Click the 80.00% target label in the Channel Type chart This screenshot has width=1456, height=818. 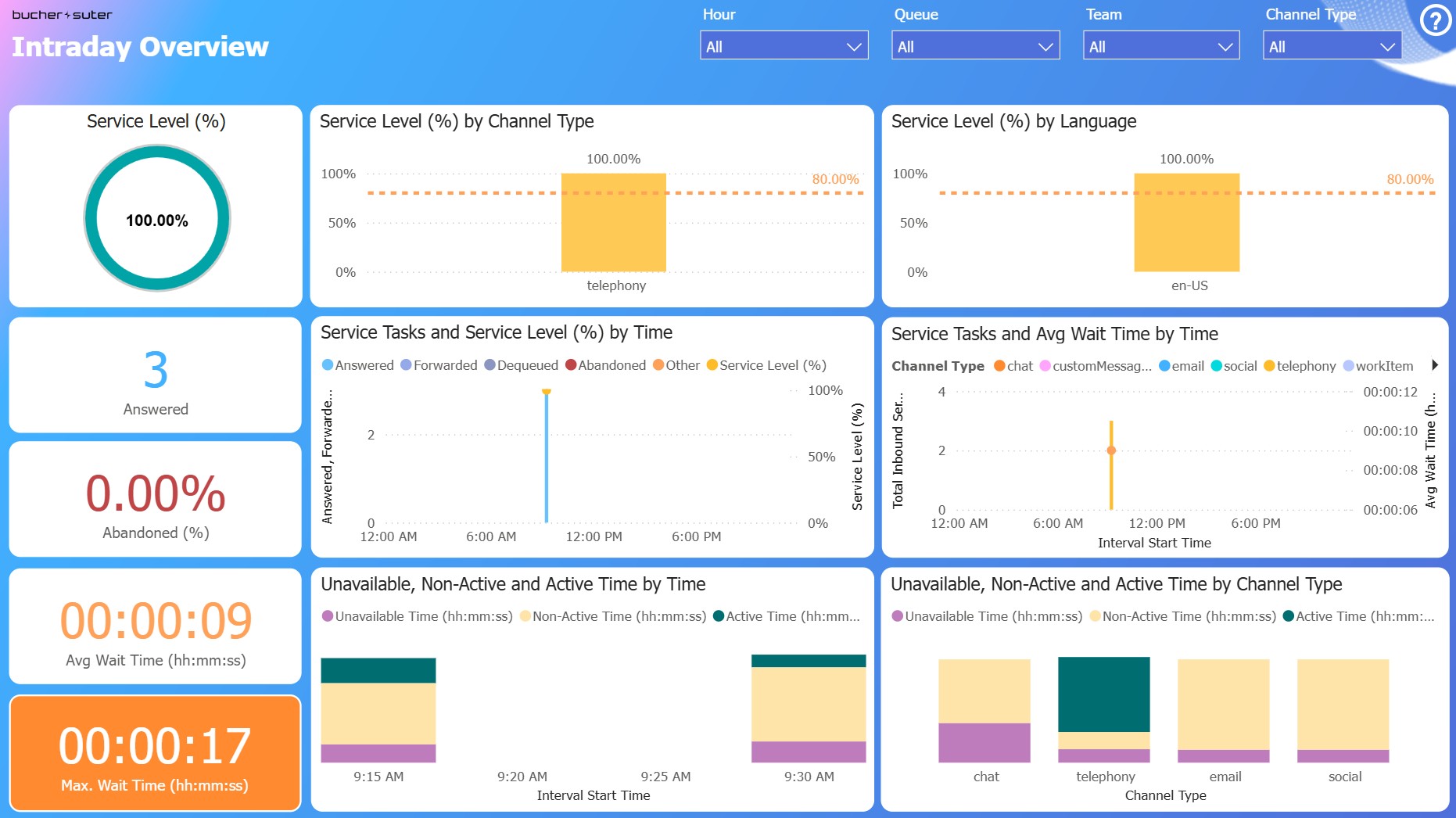(x=835, y=179)
